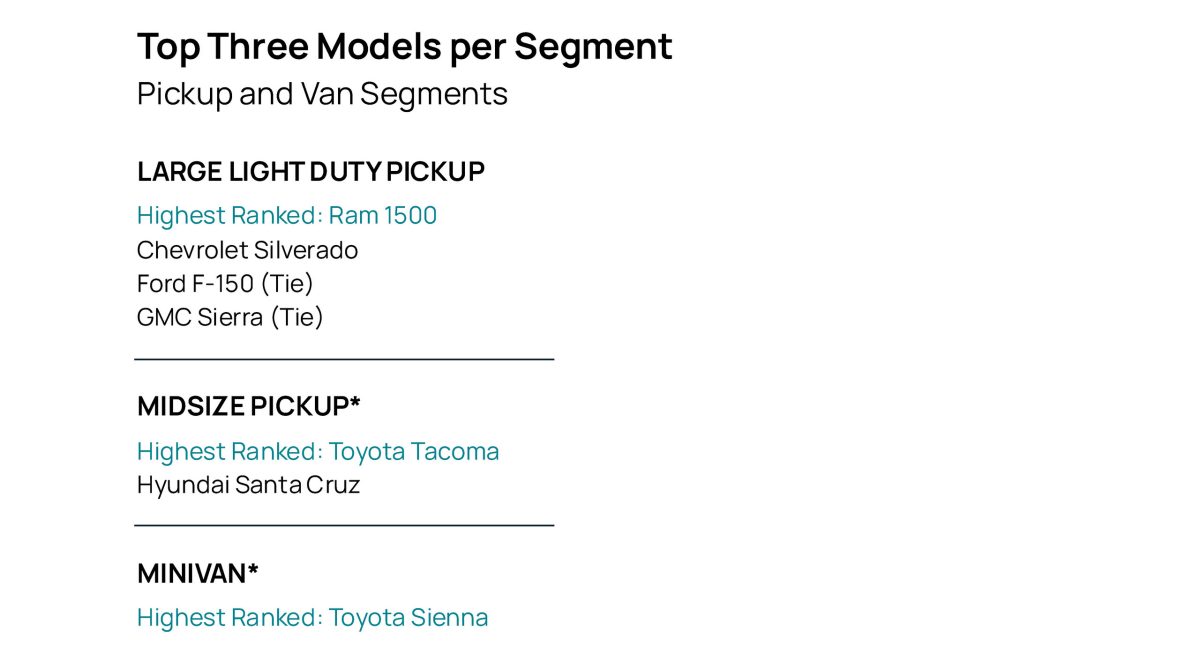
Task: Click the asterisk after 'MINIVAN'
Action: pyautogui.click(x=253, y=570)
